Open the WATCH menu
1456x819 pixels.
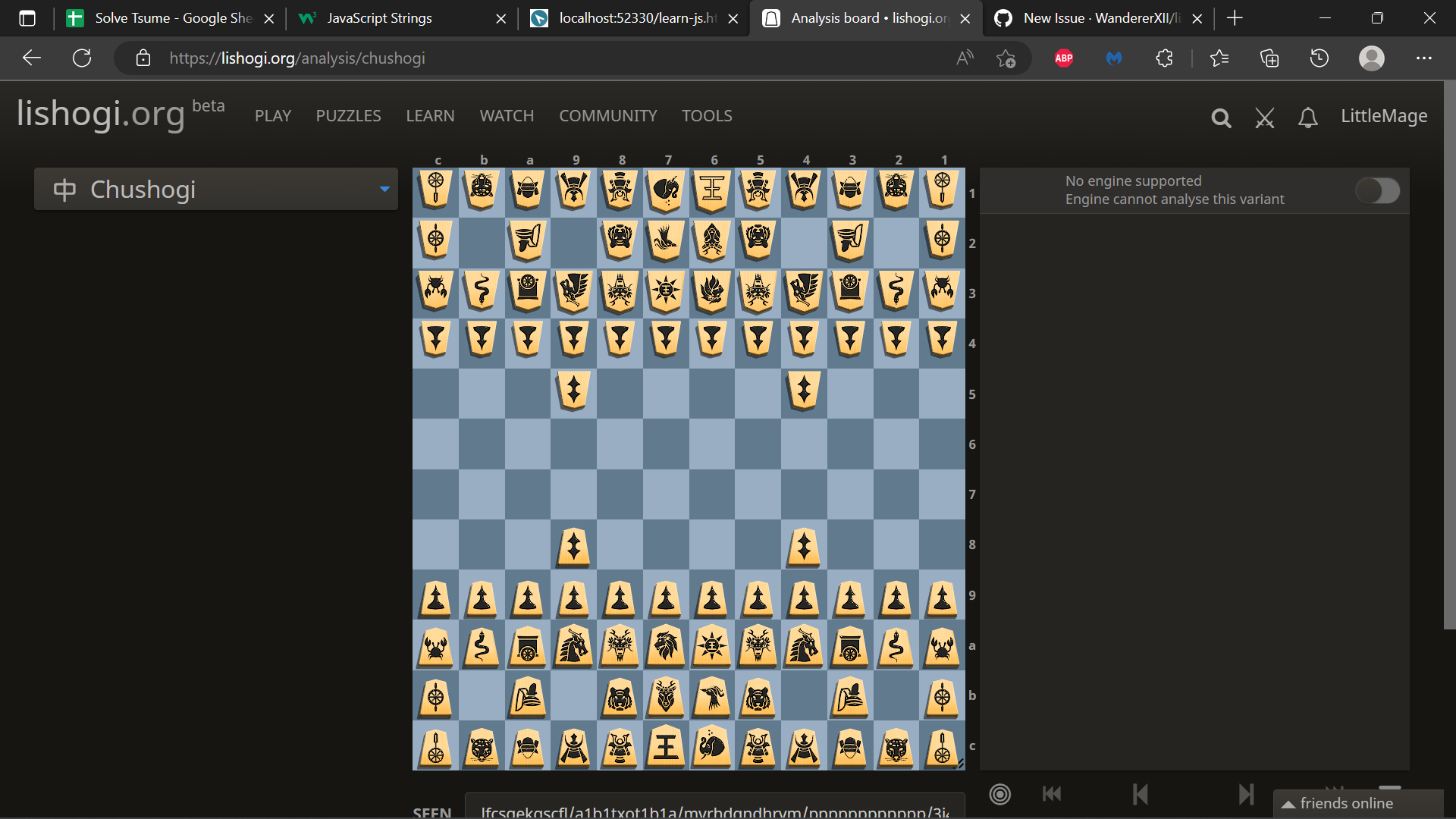click(x=507, y=116)
